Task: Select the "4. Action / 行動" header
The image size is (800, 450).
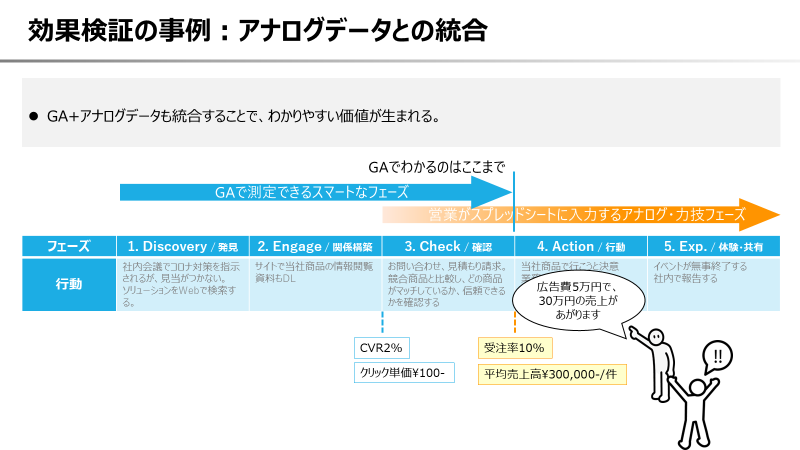Action: [x=580, y=246]
